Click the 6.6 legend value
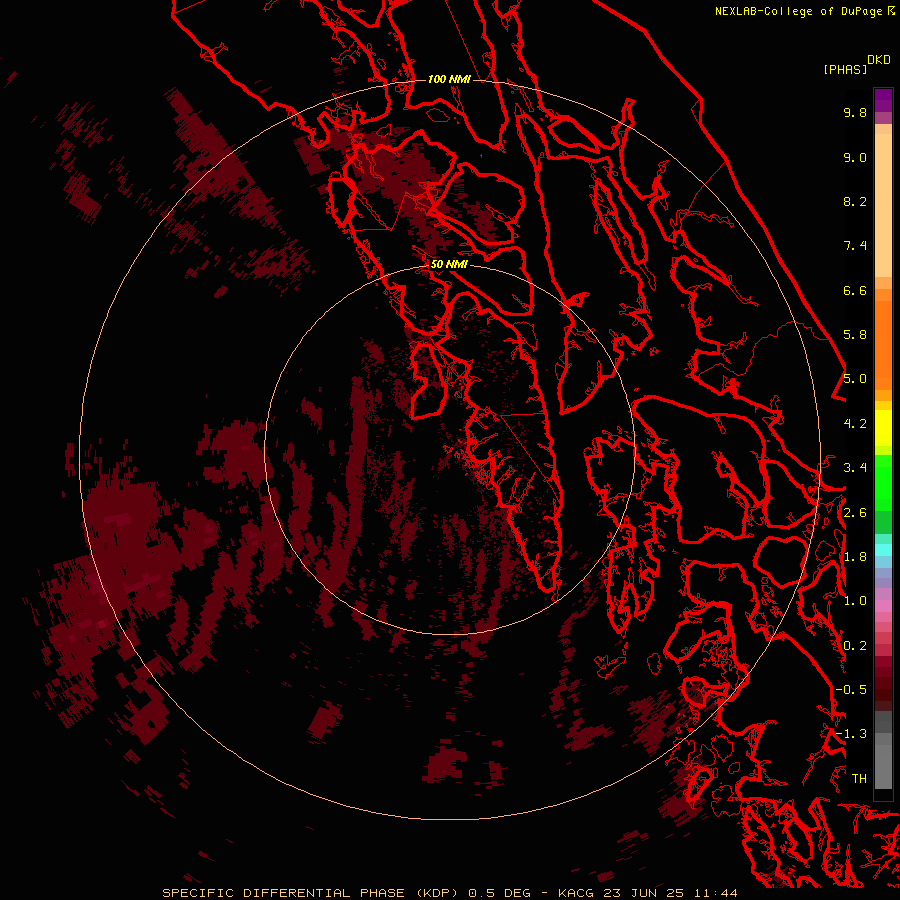Screen dimensions: 900x900 click(x=855, y=290)
